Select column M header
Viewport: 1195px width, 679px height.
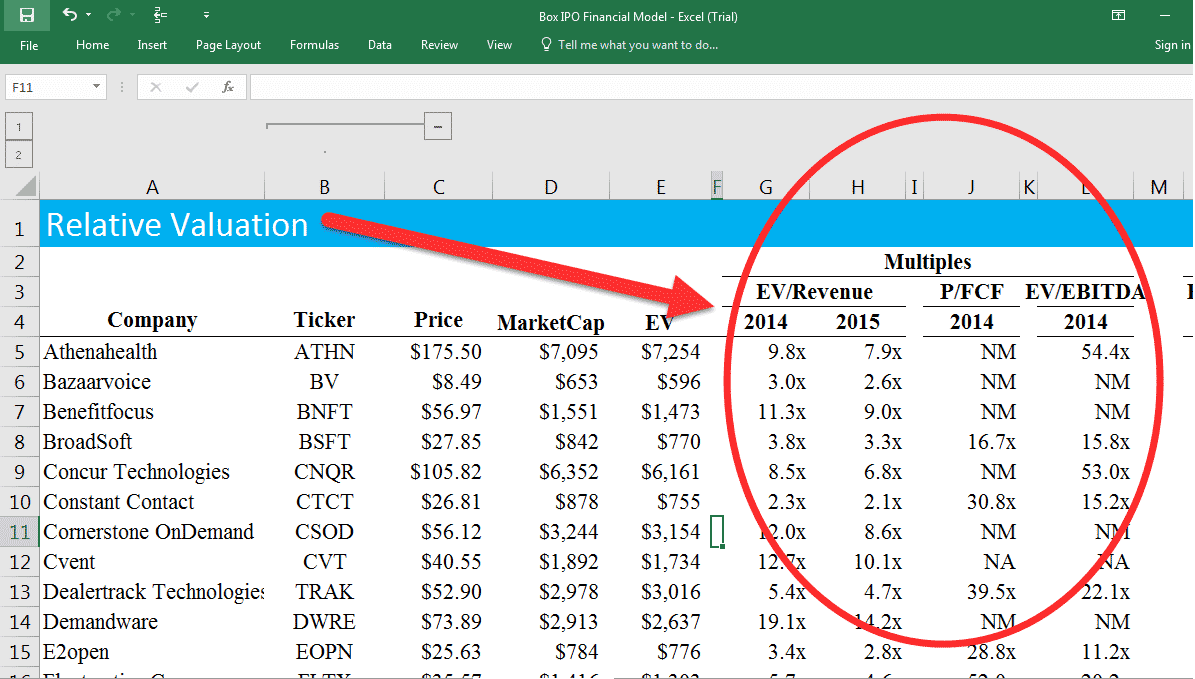[1158, 187]
